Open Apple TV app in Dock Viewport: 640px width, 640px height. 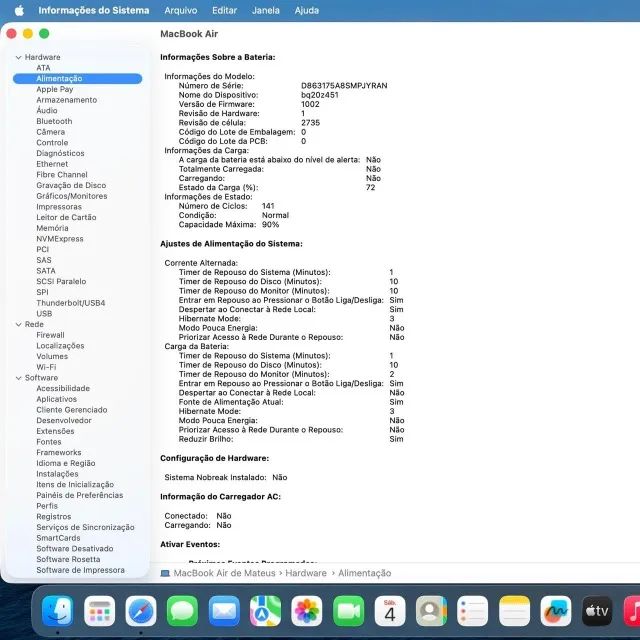(x=597, y=611)
